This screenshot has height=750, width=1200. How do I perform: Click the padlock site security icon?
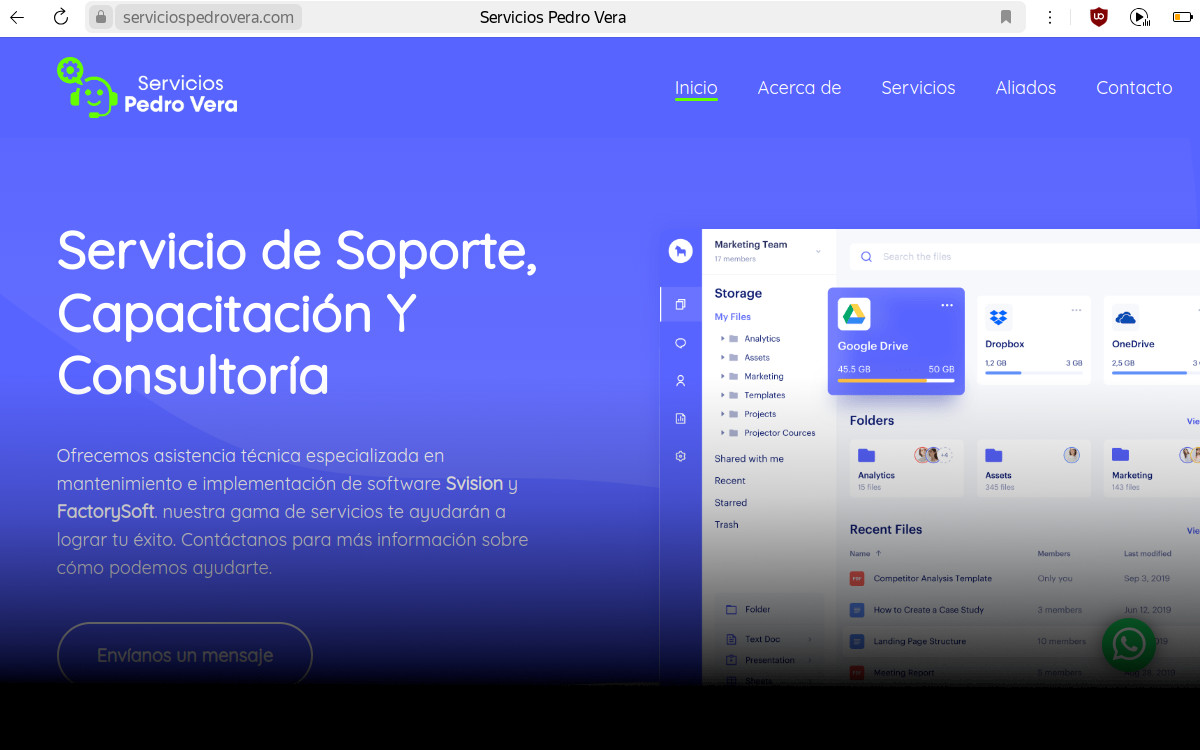pos(100,17)
